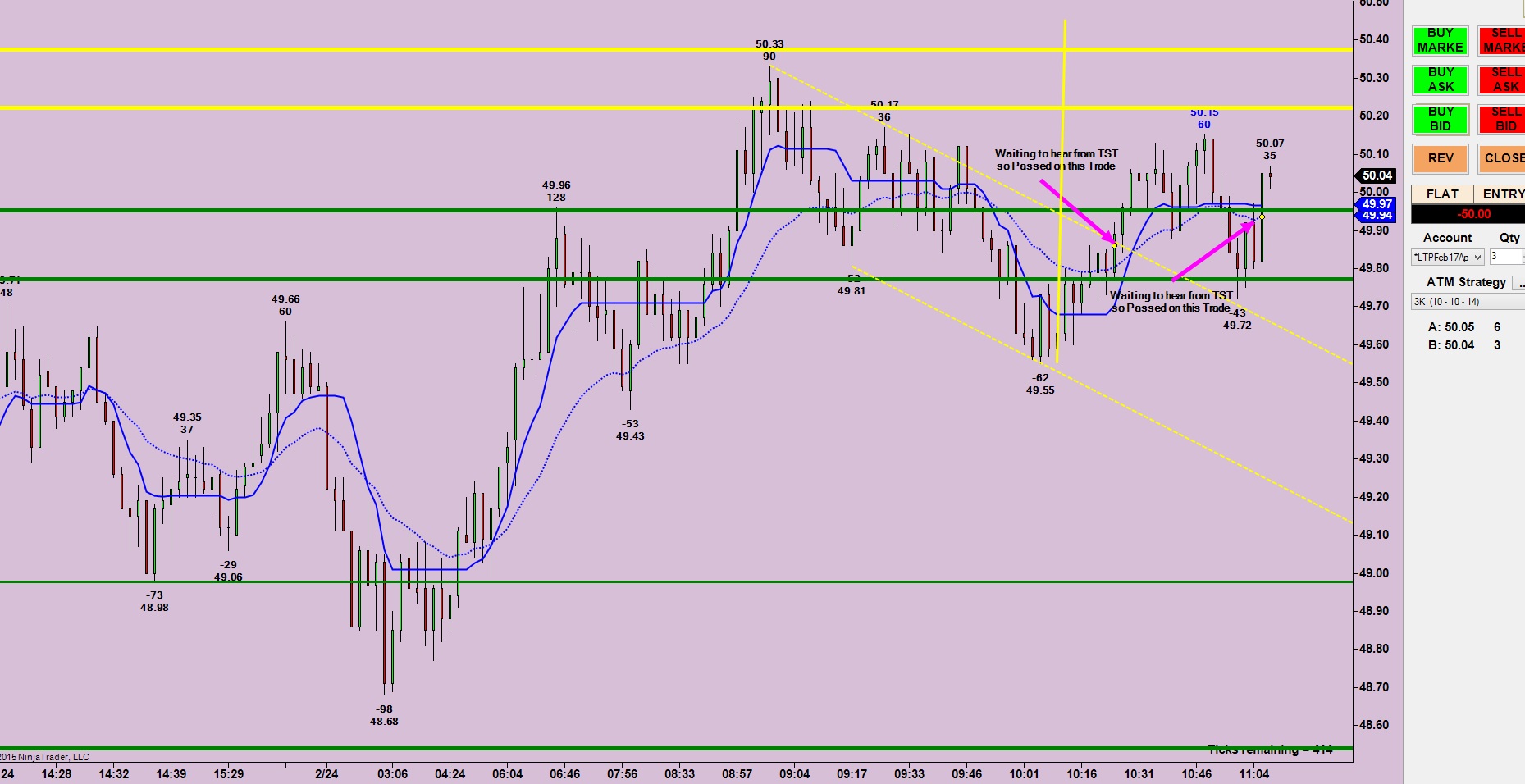Click the swing label 49.35 37
This screenshot has width=1525, height=784.
[x=187, y=423]
